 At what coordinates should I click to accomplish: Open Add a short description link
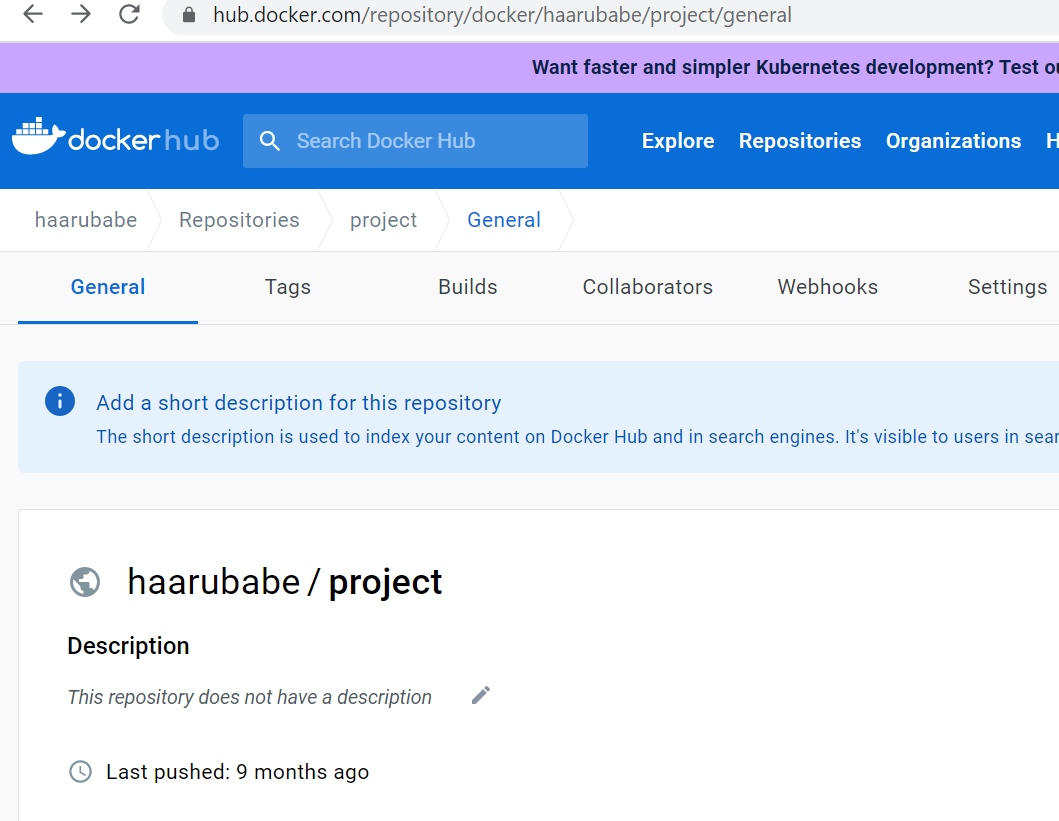click(x=298, y=402)
